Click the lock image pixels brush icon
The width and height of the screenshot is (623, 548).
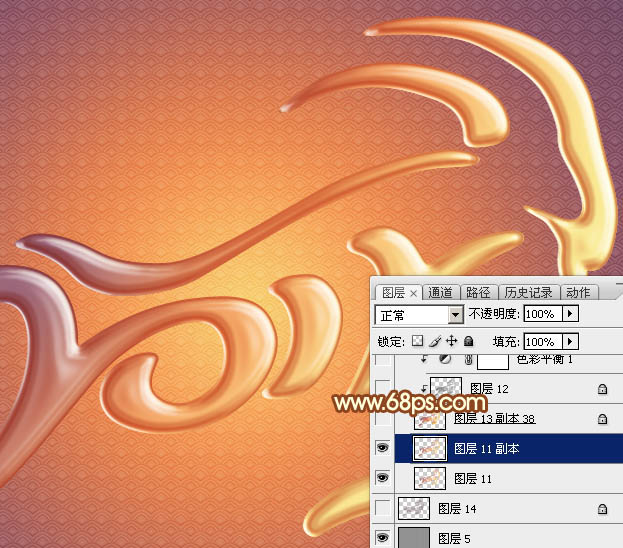point(435,341)
